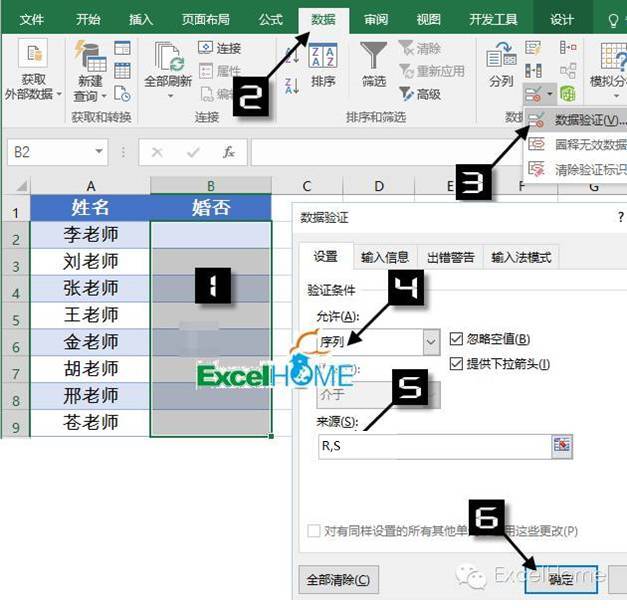Click the 清除 filter button

point(419,48)
